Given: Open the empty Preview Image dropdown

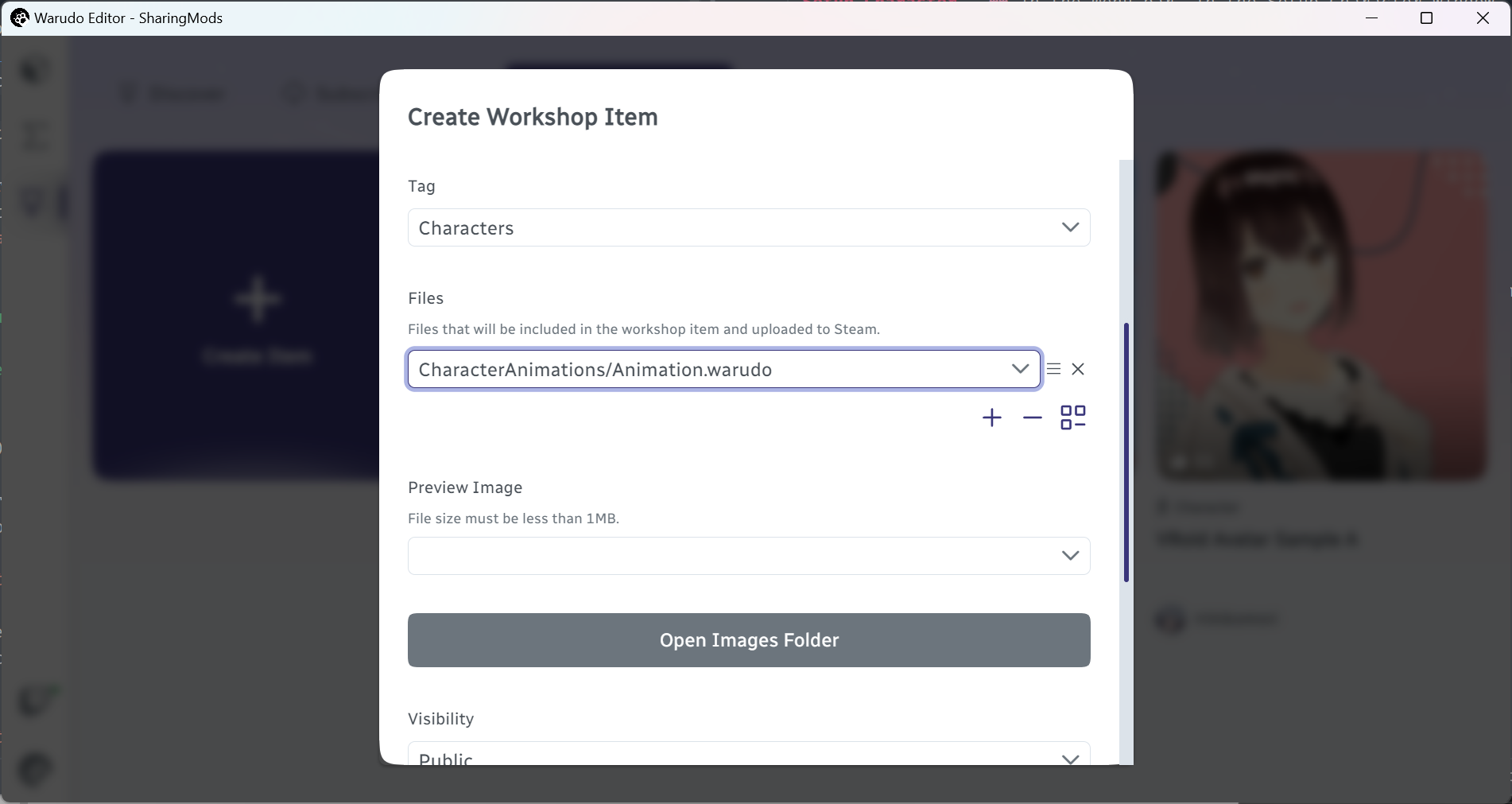Looking at the screenshot, I should [749, 556].
